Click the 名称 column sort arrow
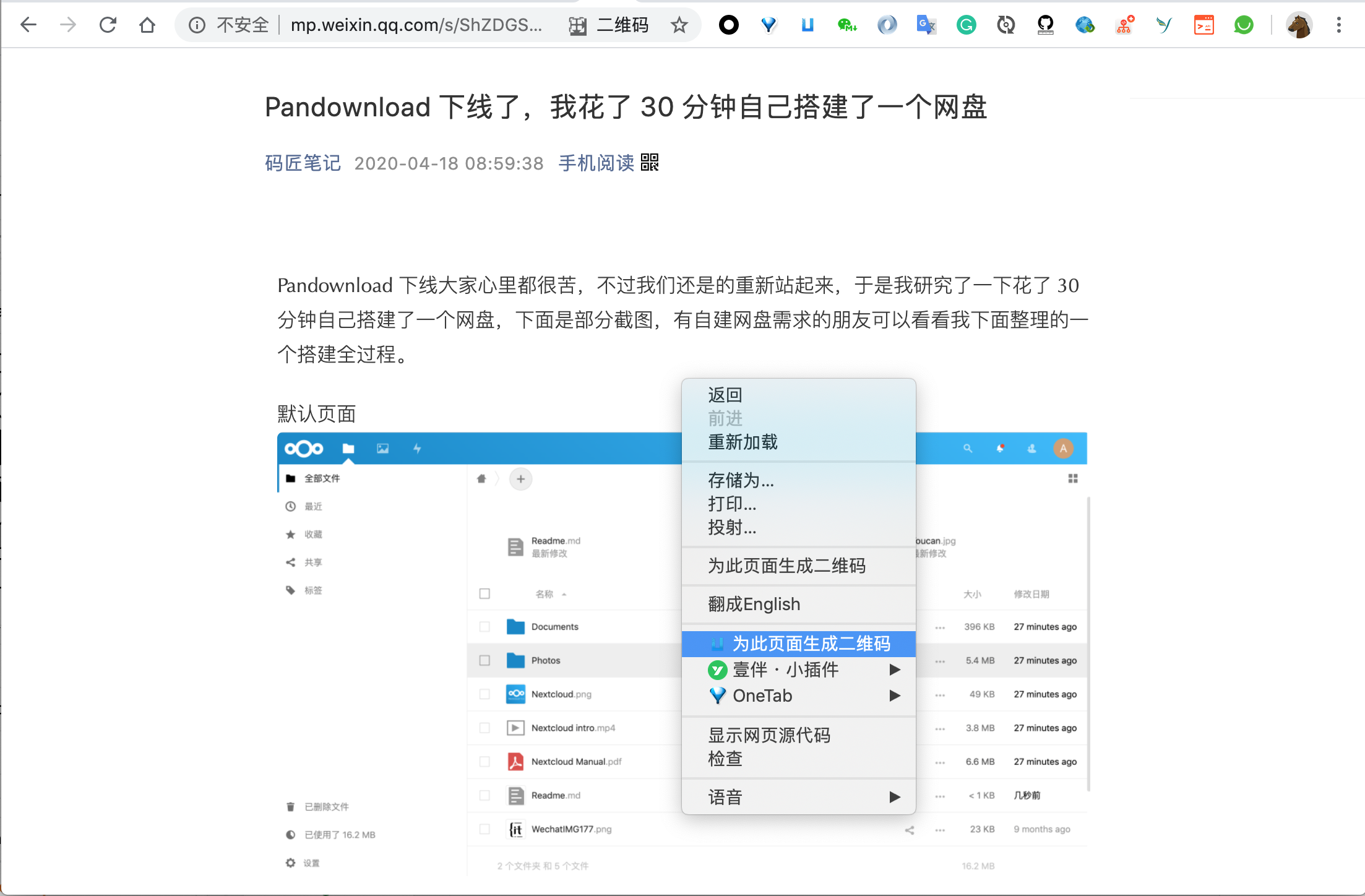This screenshot has height=896, width=1365. coord(564,594)
